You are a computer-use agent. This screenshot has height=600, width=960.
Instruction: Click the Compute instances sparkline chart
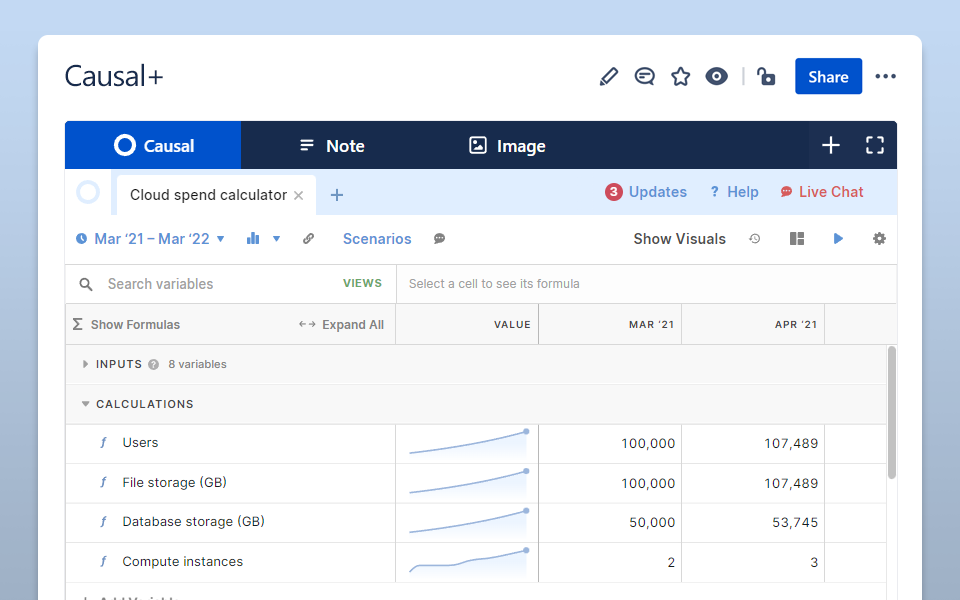coord(468,561)
